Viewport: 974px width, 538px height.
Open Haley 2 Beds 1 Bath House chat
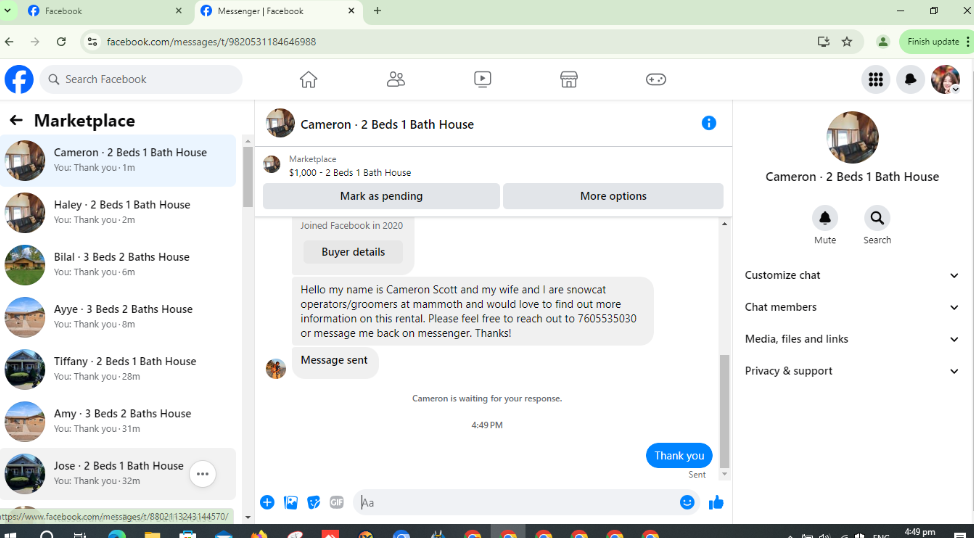[x=118, y=212]
